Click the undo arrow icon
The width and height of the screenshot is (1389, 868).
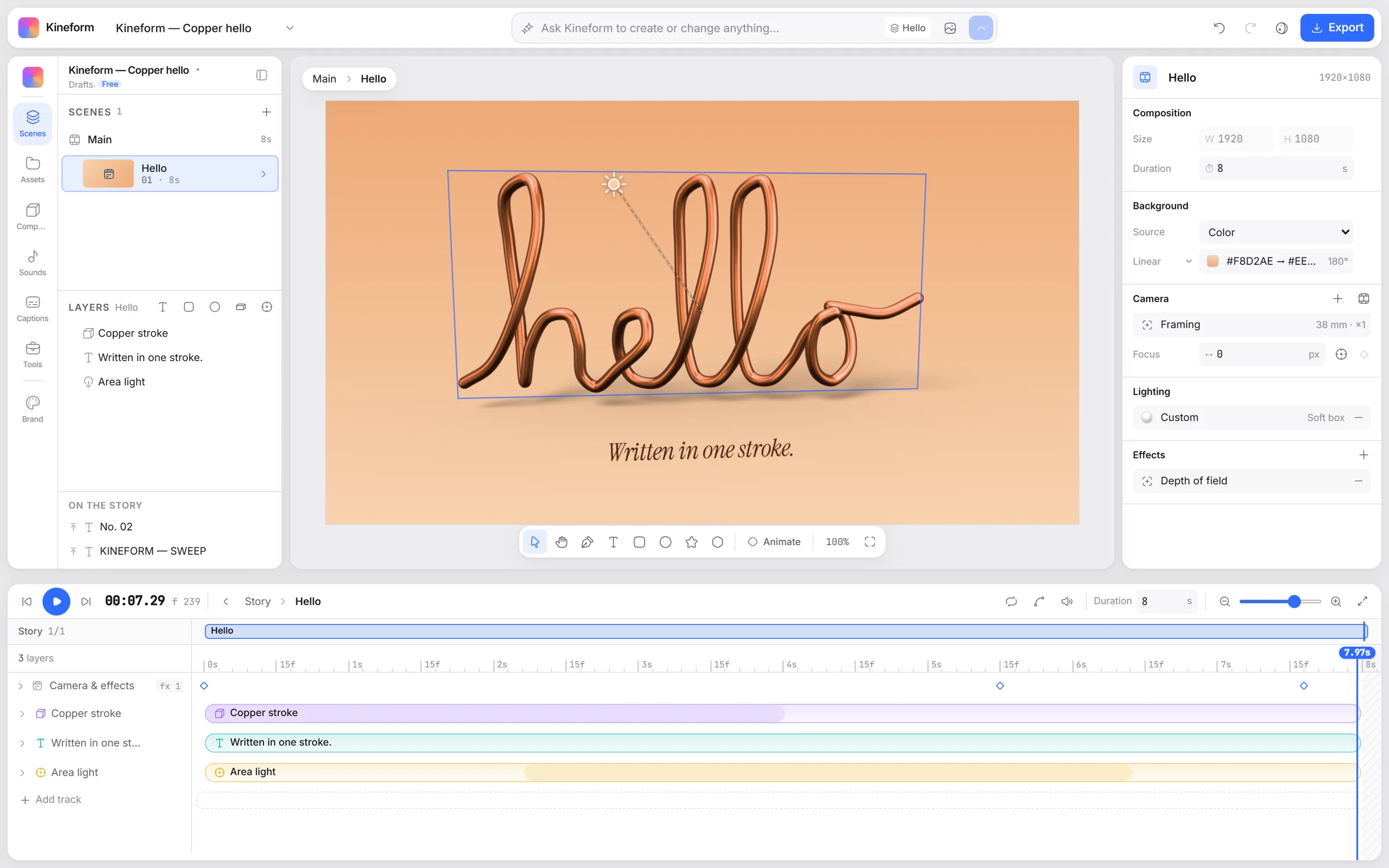(x=1219, y=28)
